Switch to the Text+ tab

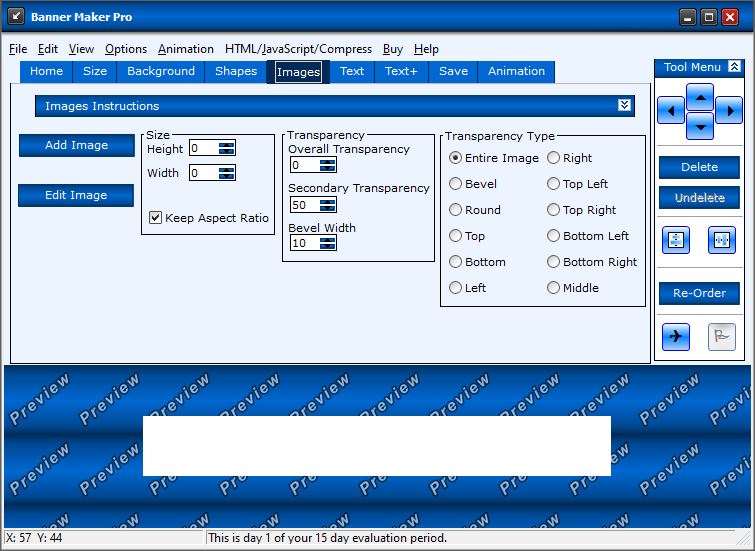point(401,71)
